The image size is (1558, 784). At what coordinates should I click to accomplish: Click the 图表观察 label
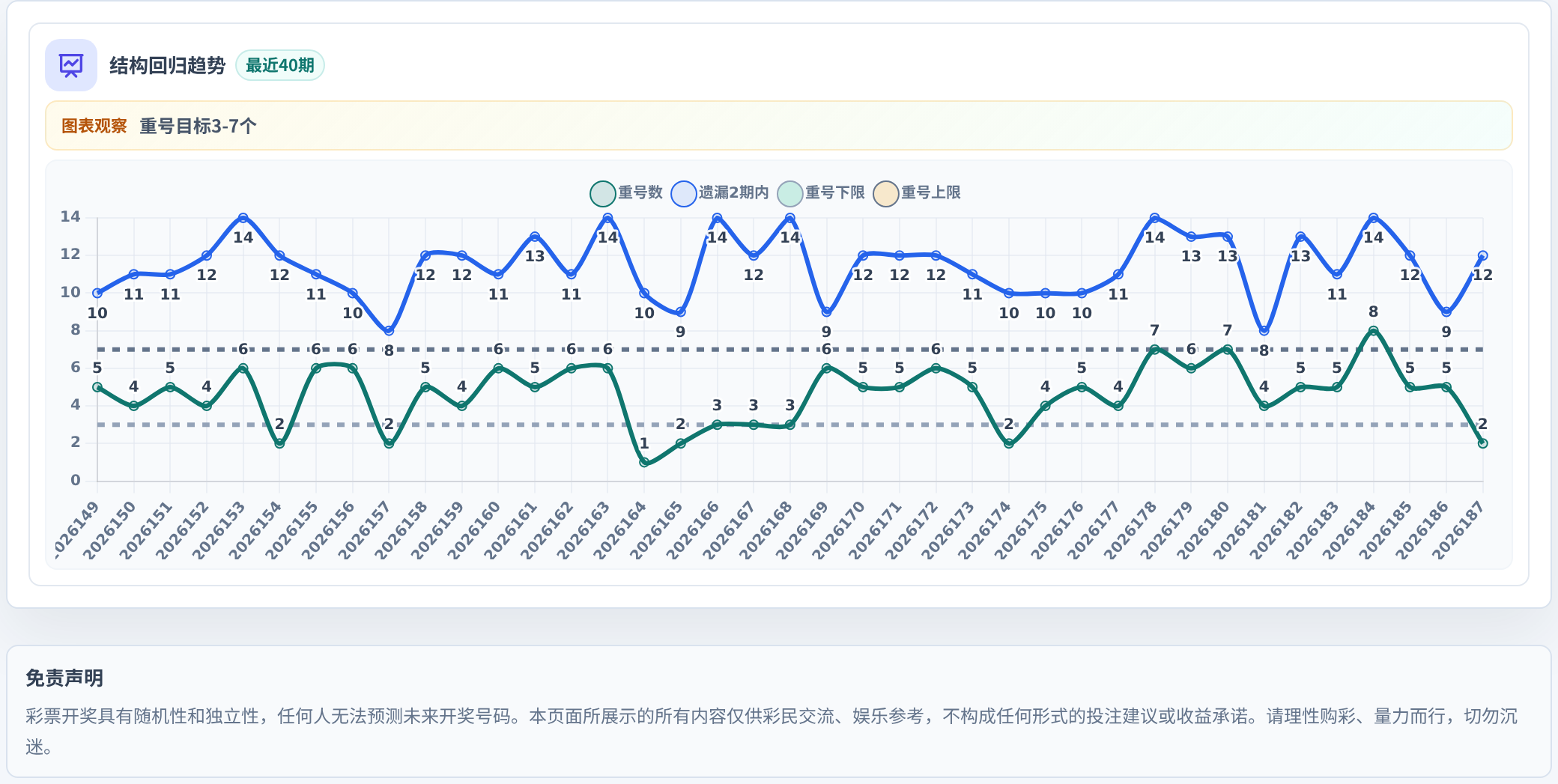coord(94,126)
